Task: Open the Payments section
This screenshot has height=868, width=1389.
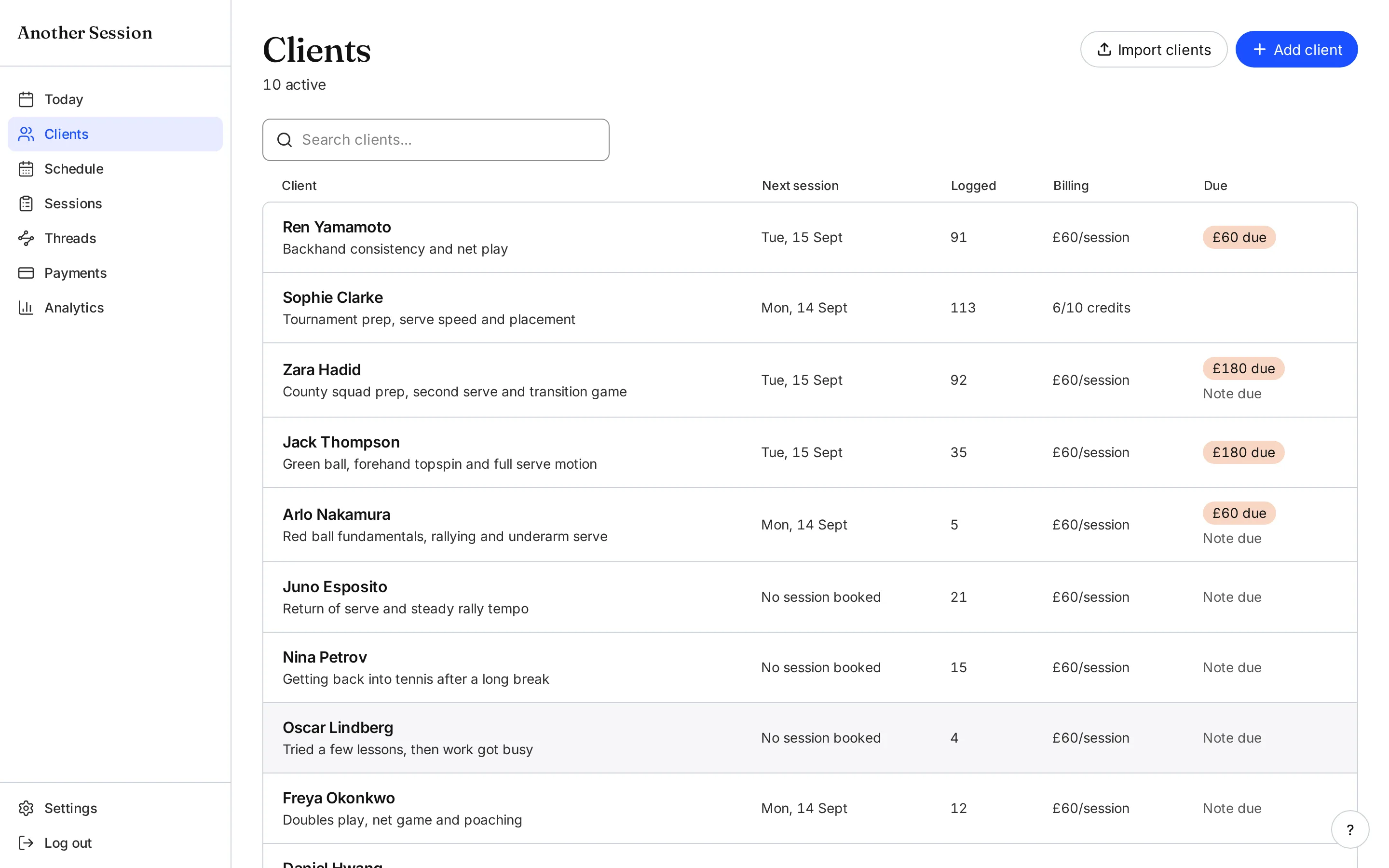Action: click(115, 273)
